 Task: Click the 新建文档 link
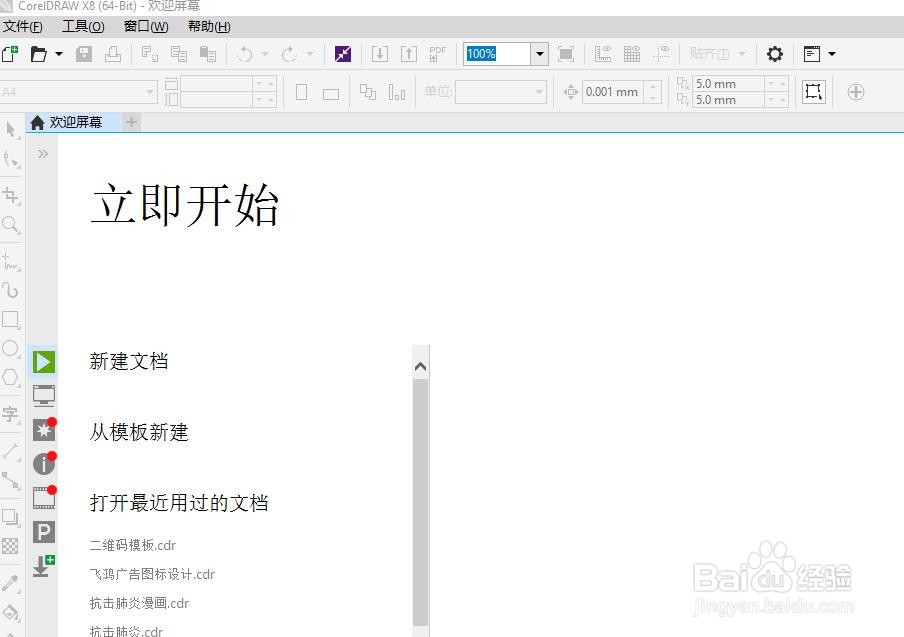[x=128, y=362]
